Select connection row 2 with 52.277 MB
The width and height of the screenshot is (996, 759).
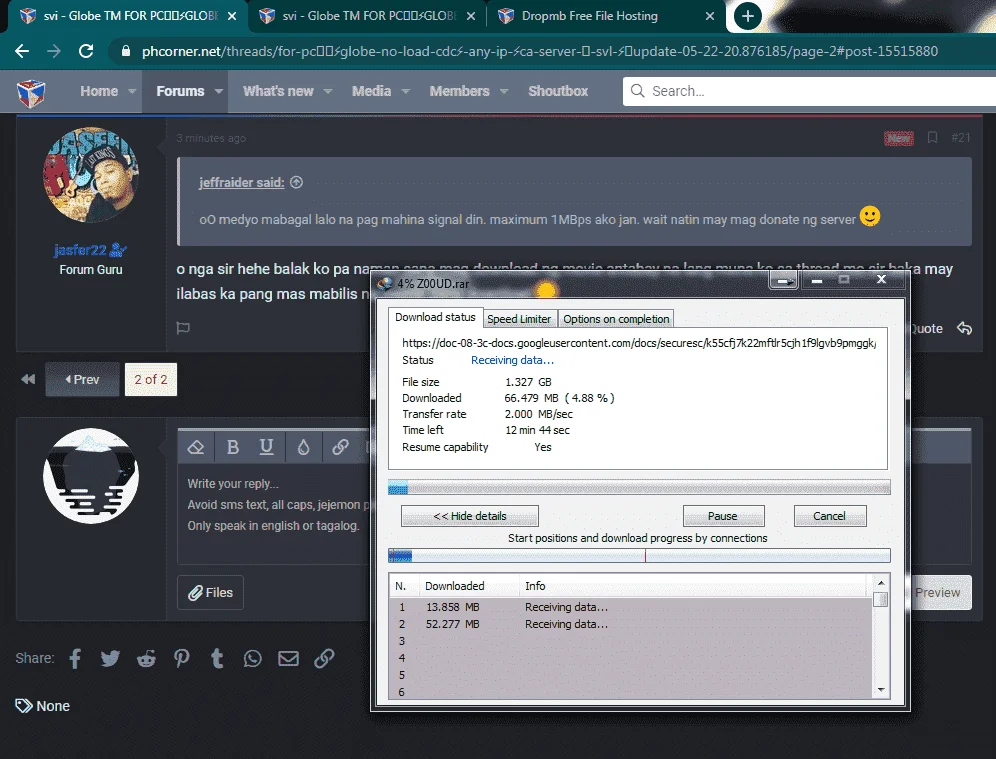tap(631, 624)
